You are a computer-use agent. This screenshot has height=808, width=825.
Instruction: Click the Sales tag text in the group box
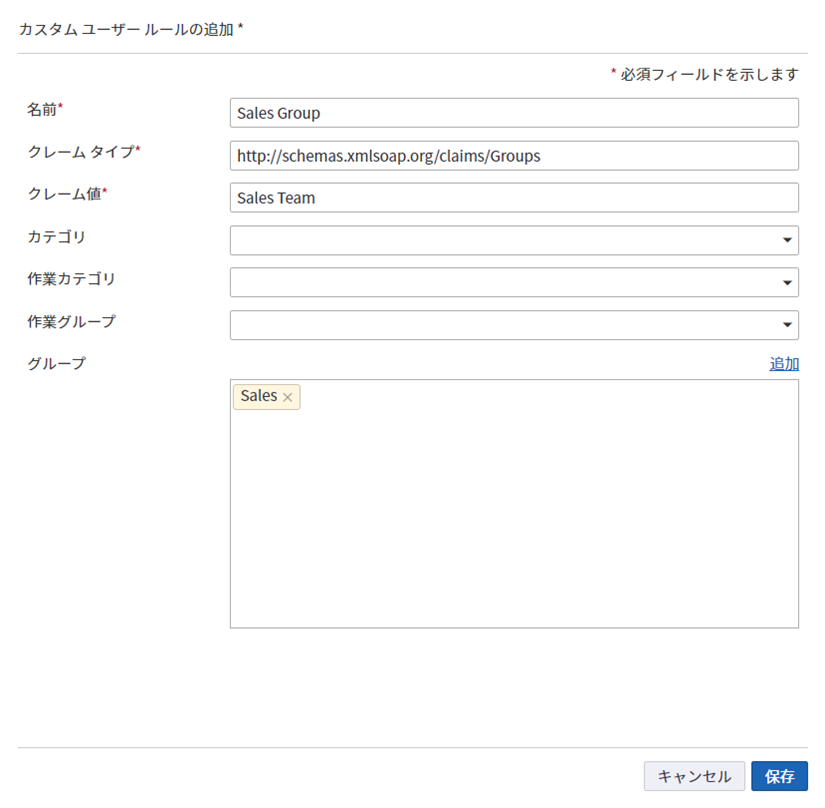click(259, 396)
